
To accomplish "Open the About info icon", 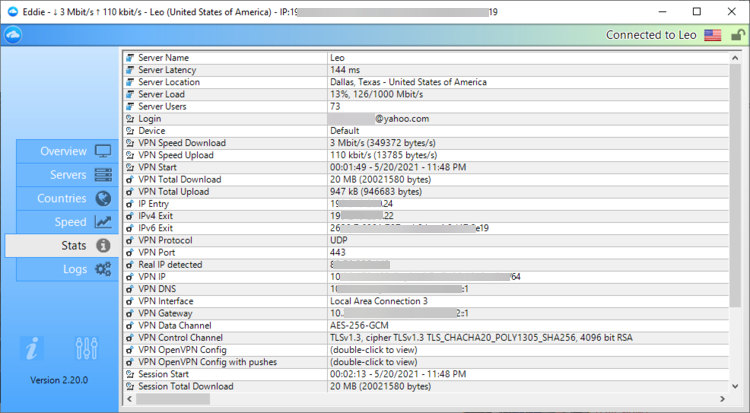I will point(33,348).
